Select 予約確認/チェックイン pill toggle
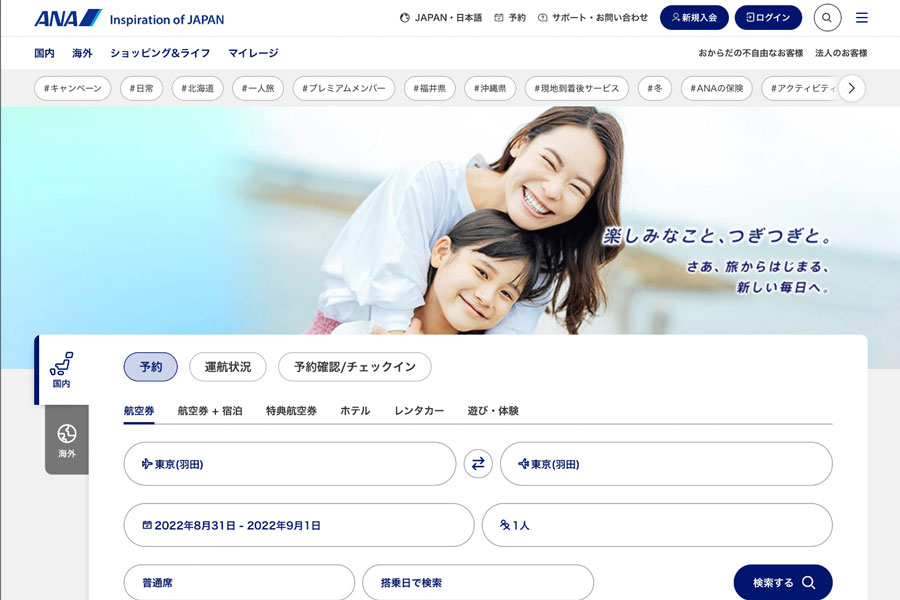The image size is (900, 600). (x=355, y=366)
